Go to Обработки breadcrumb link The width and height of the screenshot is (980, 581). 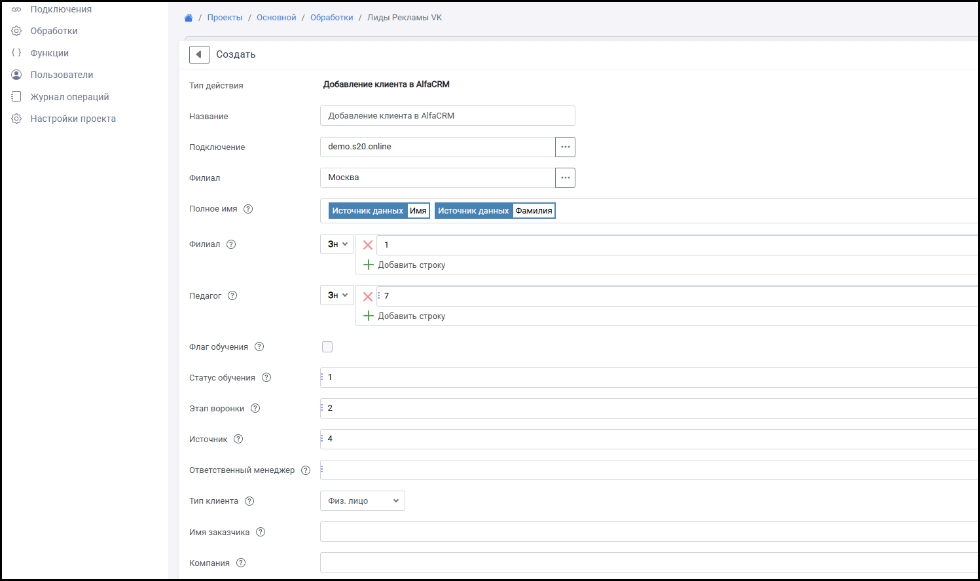331,17
